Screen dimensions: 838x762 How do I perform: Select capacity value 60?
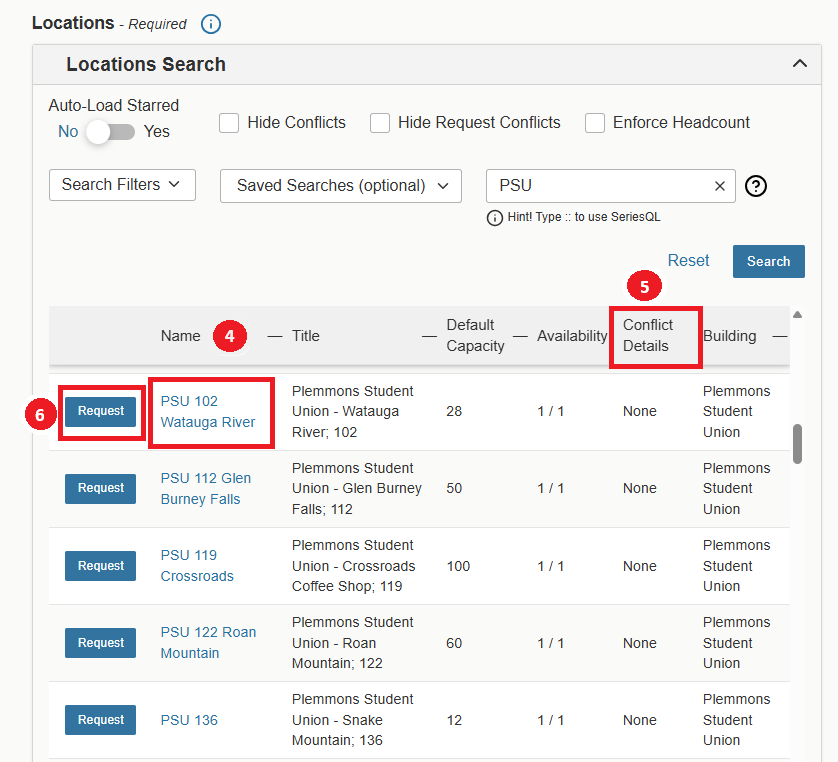coord(454,643)
